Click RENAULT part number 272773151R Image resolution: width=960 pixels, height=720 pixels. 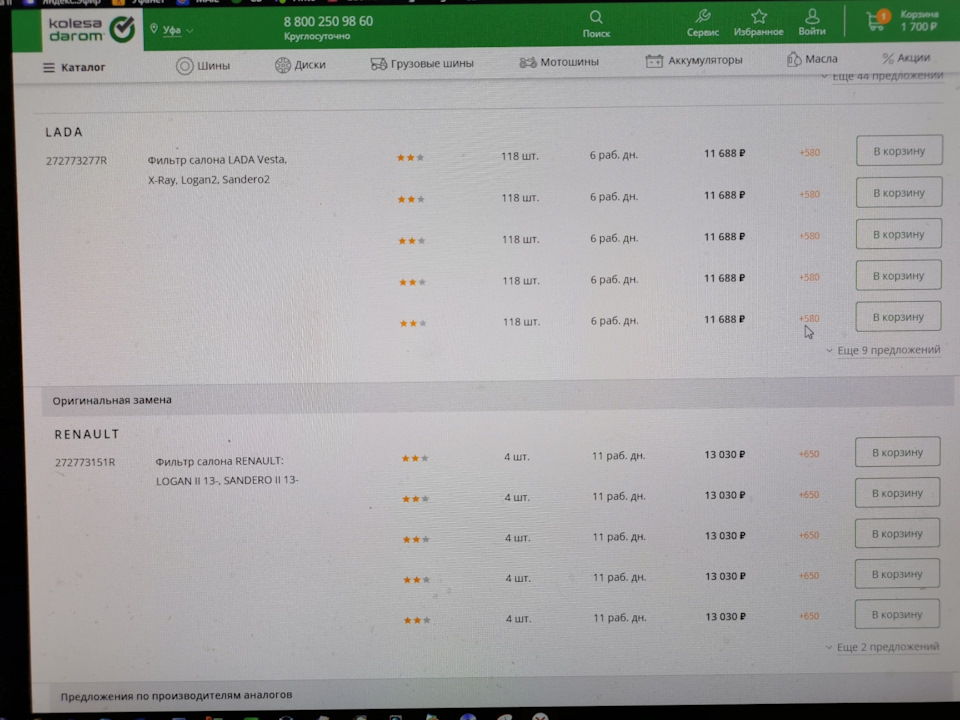[85, 462]
